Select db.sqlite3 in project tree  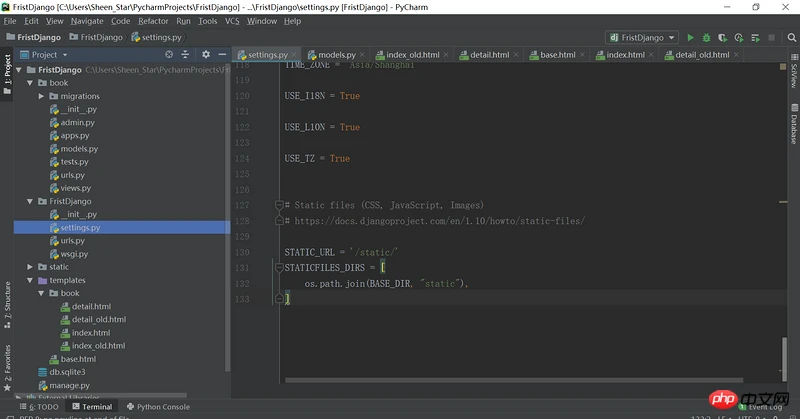point(67,372)
